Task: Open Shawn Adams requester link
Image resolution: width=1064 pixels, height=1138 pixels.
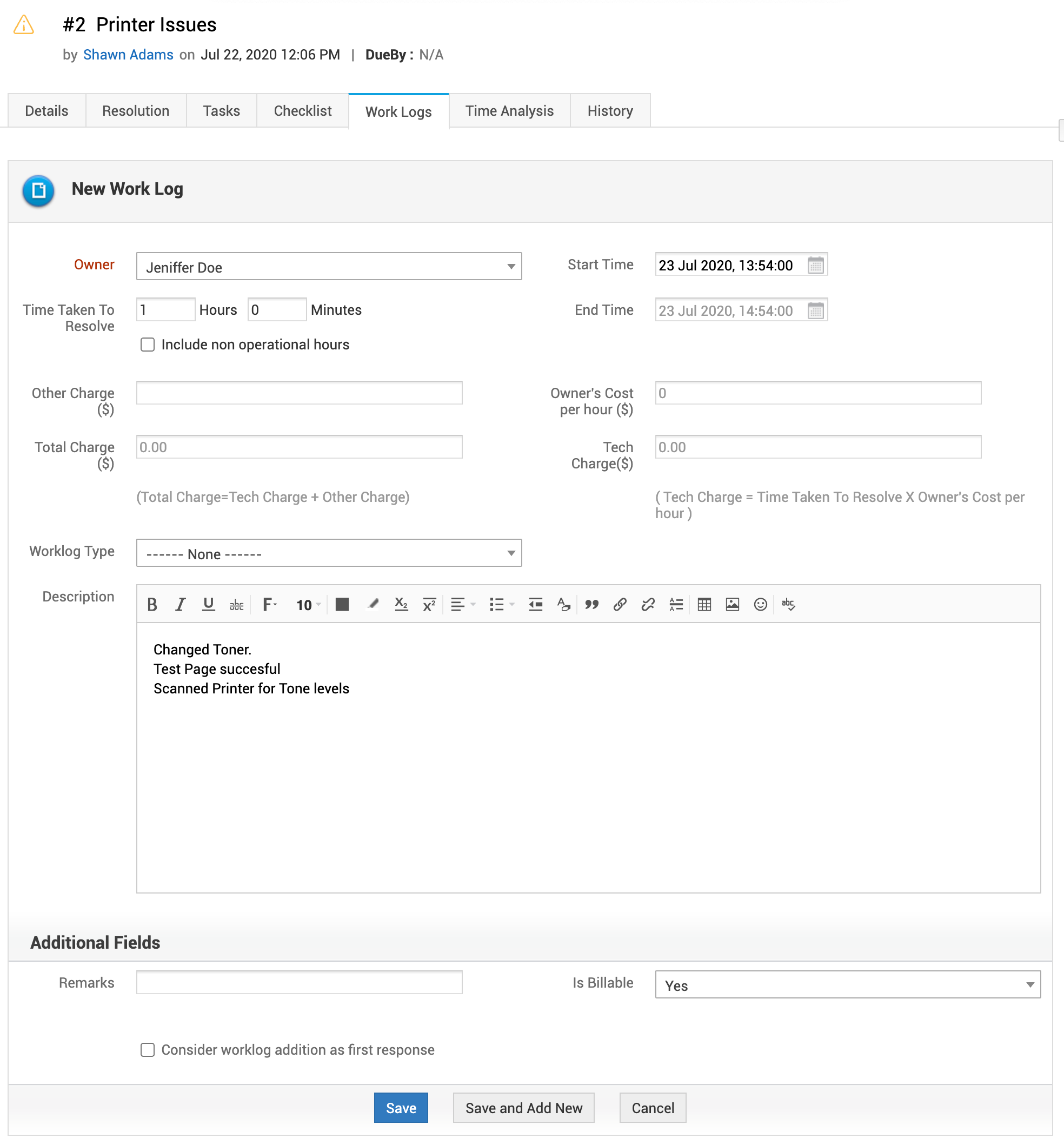Action: (x=128, y=55)
